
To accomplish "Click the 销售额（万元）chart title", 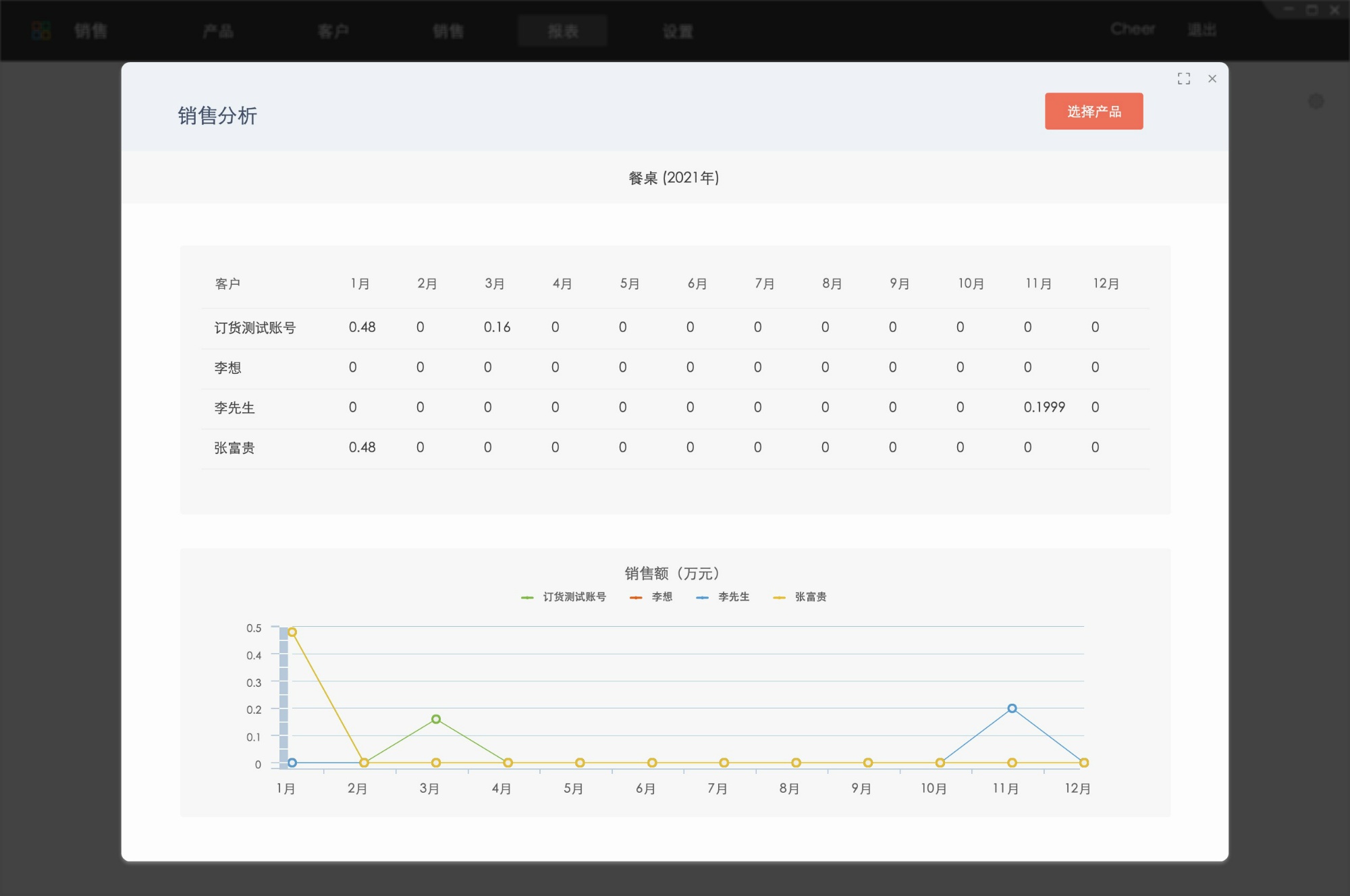I will pos(673,573).
